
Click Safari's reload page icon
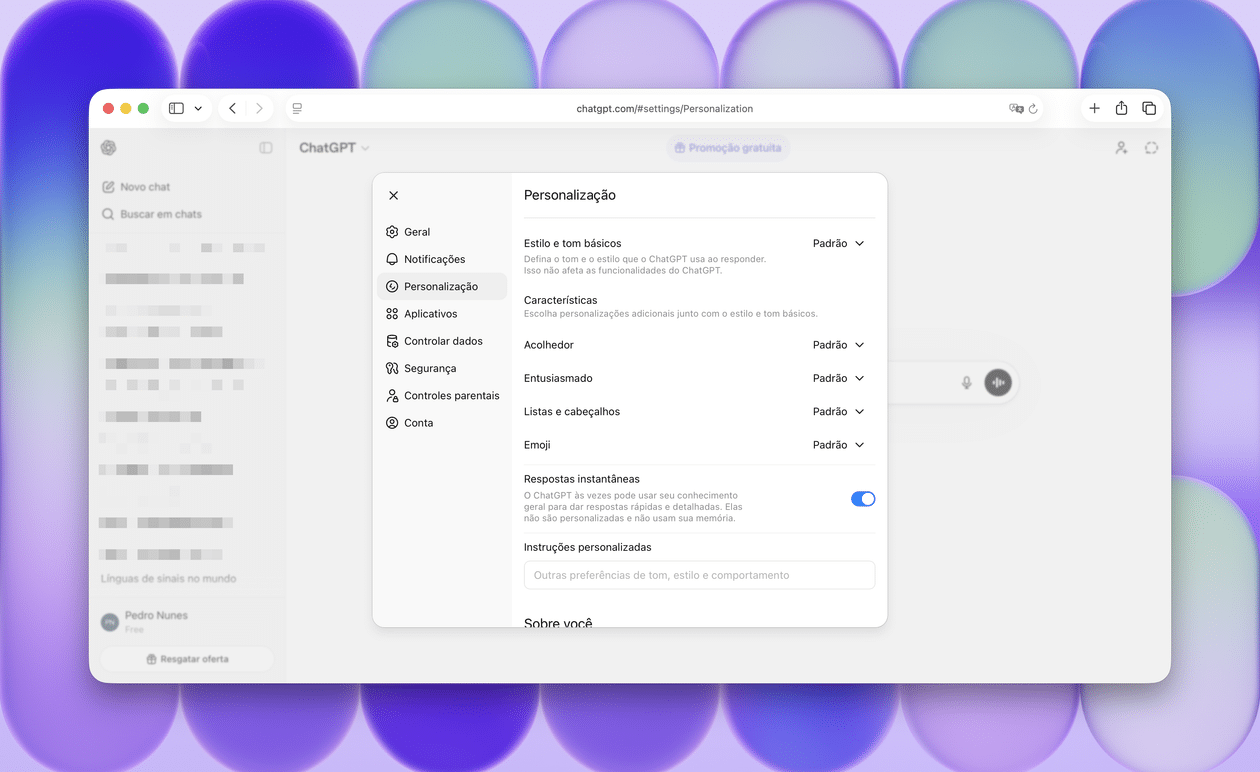tap(1033, 109)
